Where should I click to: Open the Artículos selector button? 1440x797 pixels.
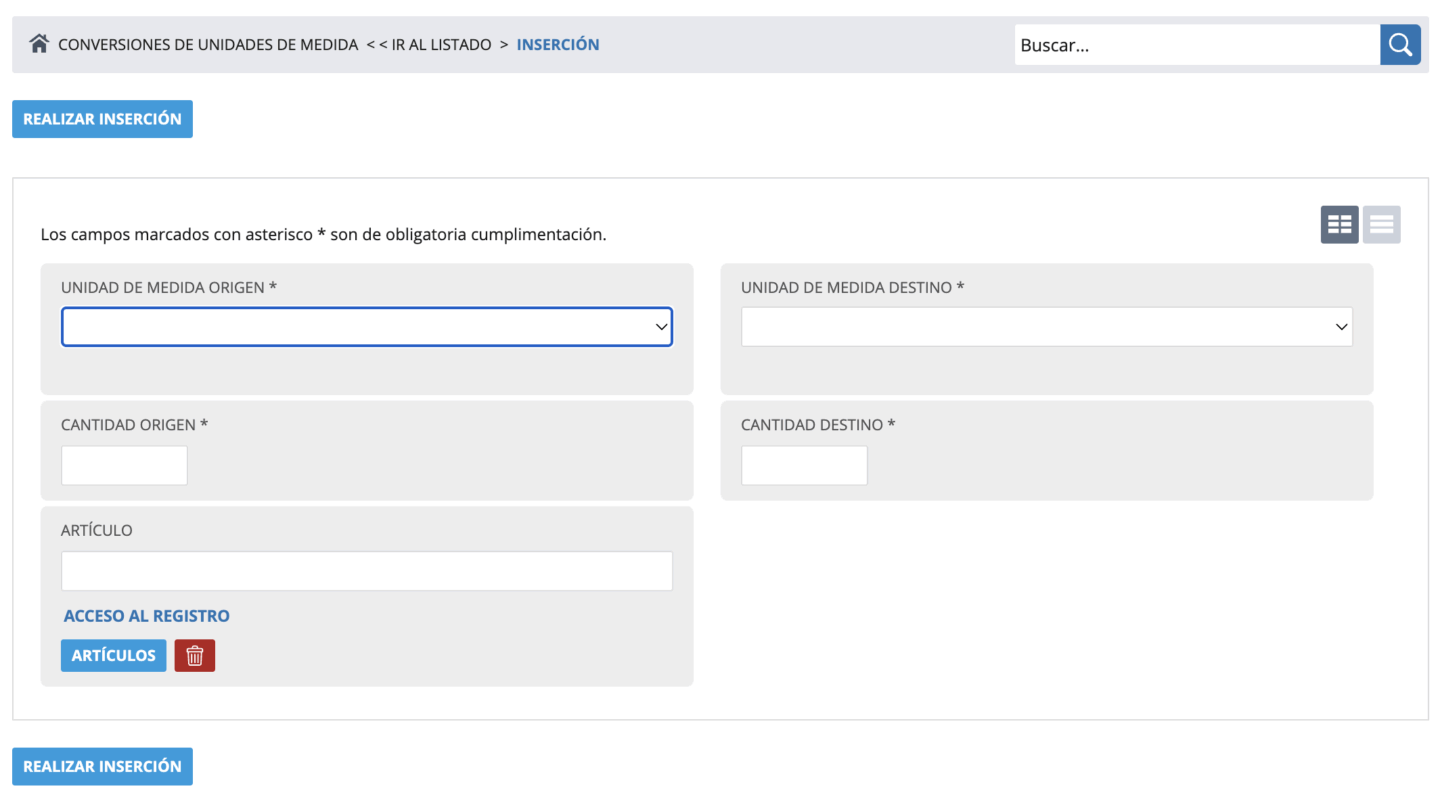tap(114, 656)
